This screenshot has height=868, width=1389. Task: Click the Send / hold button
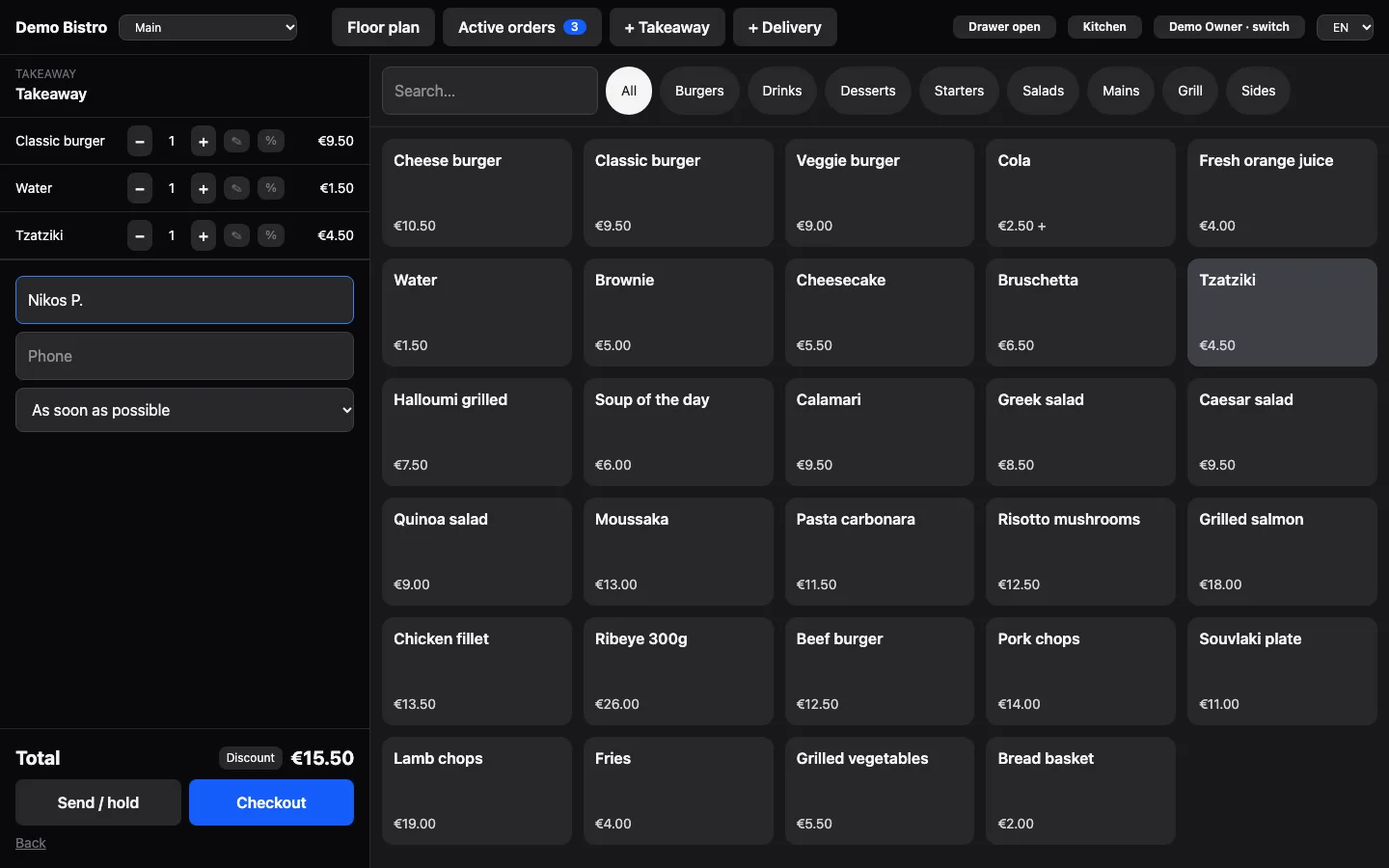98,802
